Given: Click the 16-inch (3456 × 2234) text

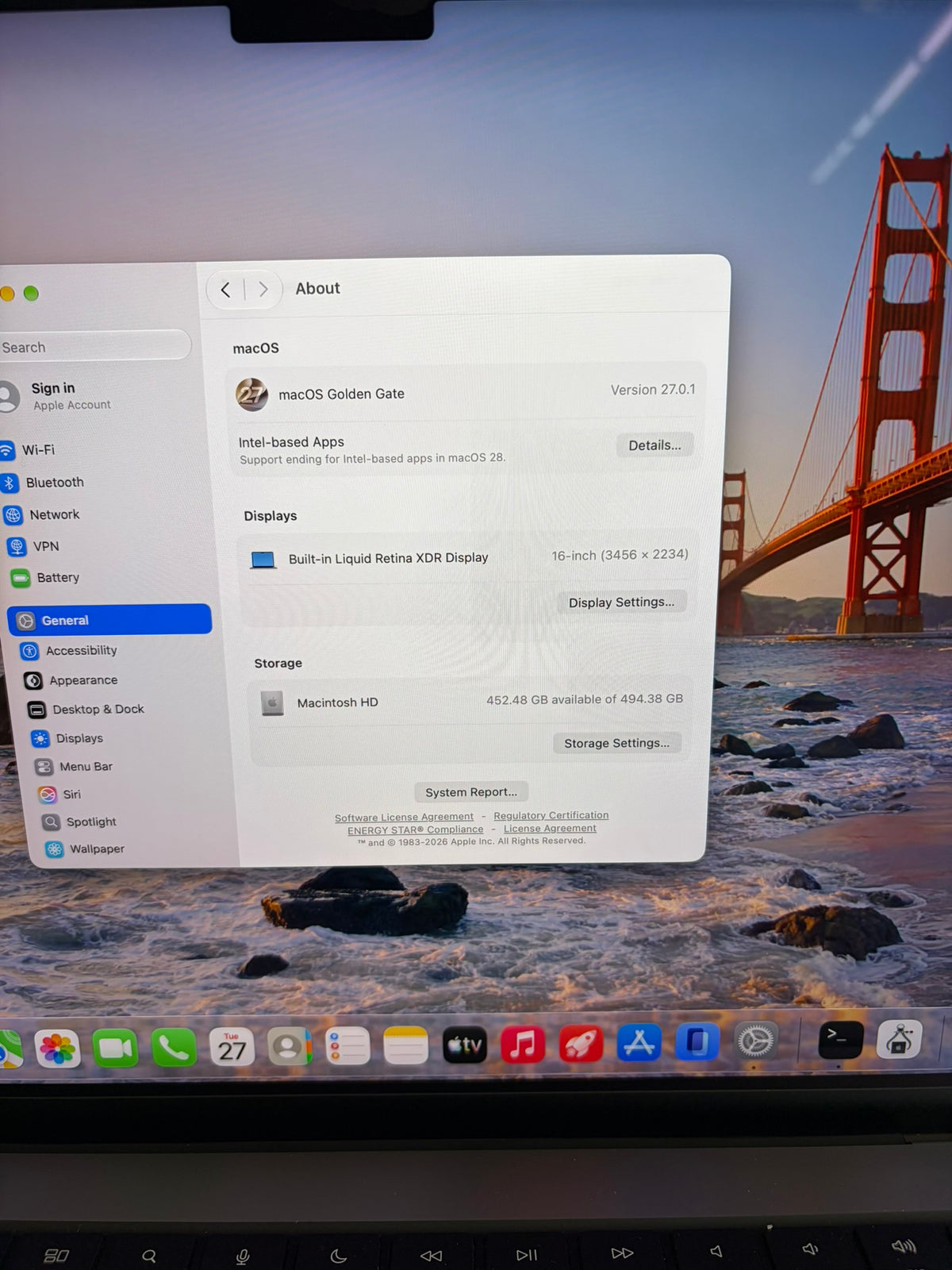Looking at the screenshot, I should (x=620, y=555).
